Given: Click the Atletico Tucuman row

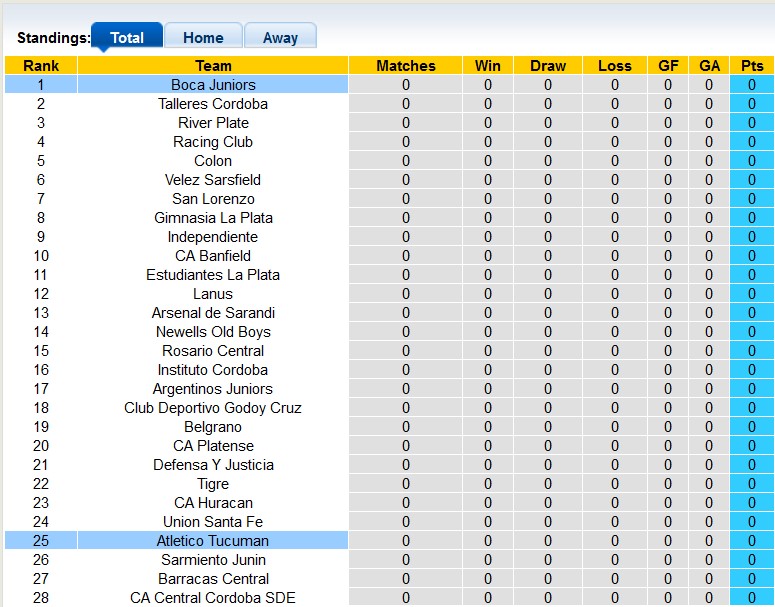Looking at the screenshot, I should coord(213,541).
